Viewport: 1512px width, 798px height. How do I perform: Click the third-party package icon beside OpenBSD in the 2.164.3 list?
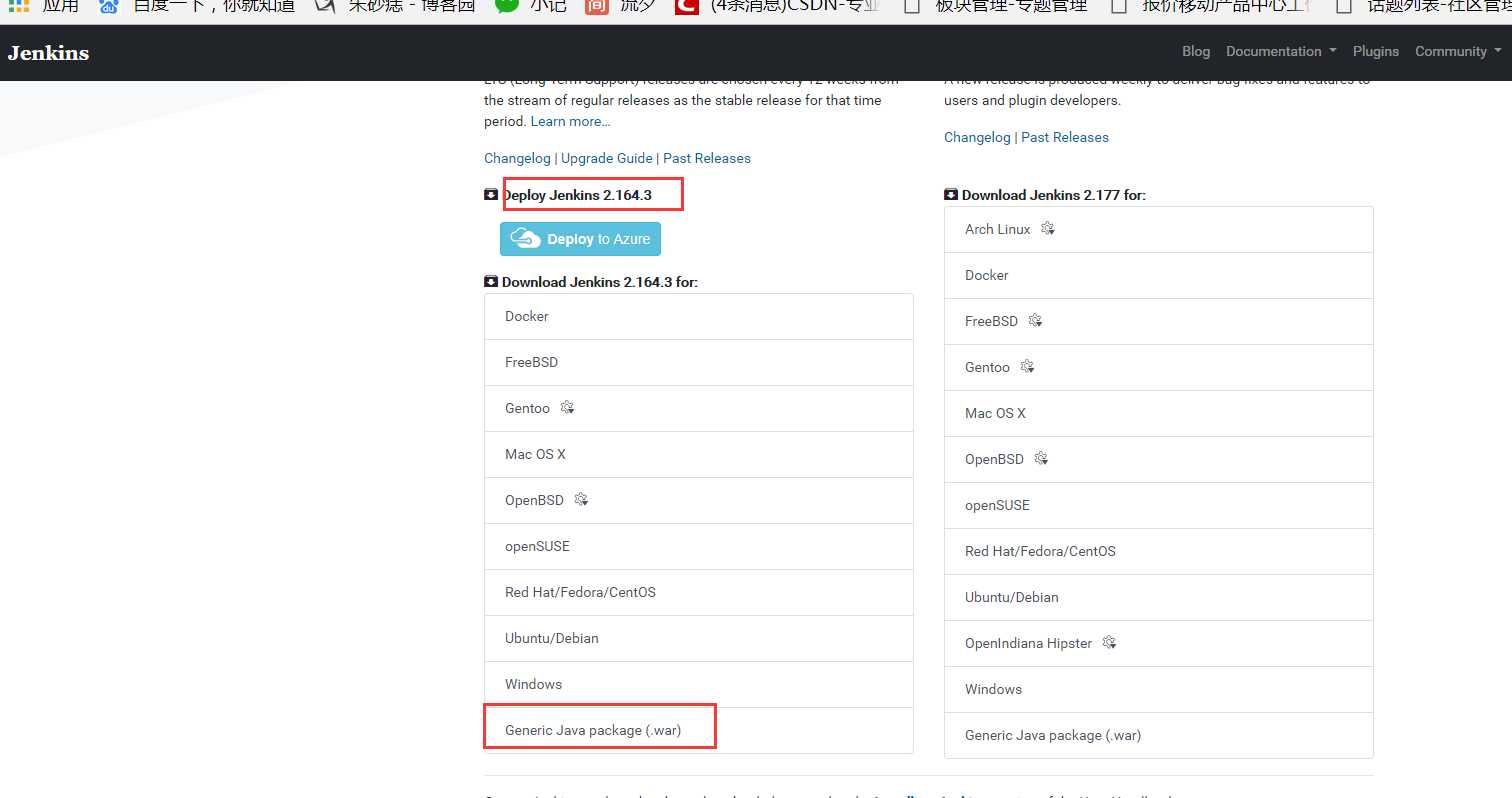click(581, 499)
